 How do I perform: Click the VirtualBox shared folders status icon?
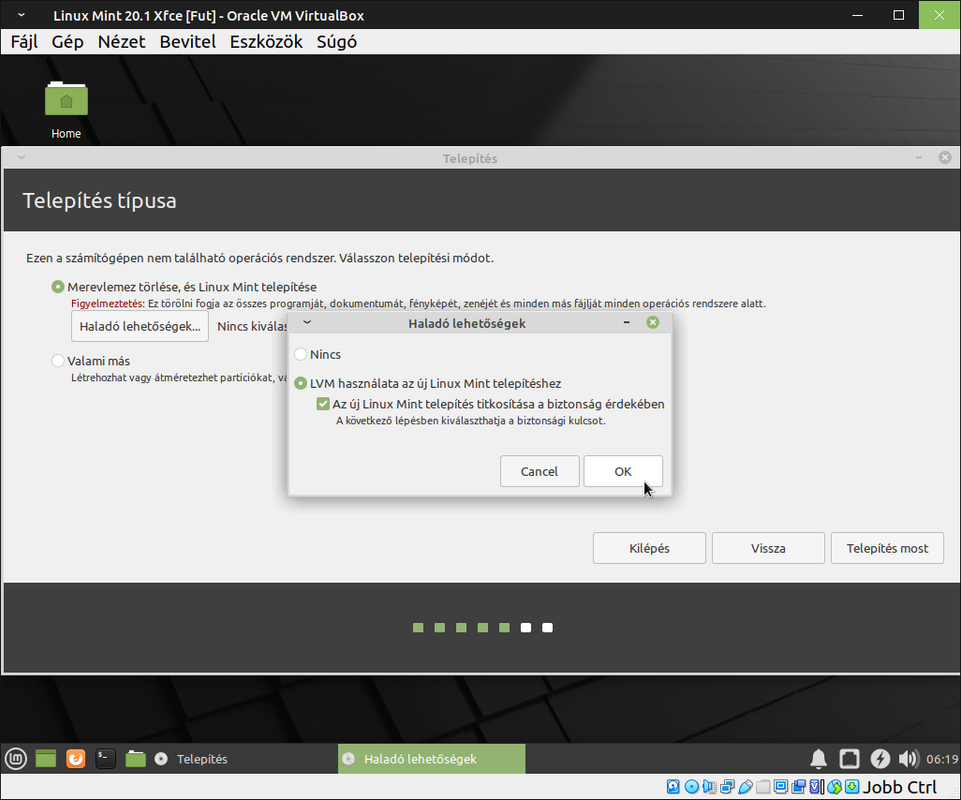coord(763,787)
